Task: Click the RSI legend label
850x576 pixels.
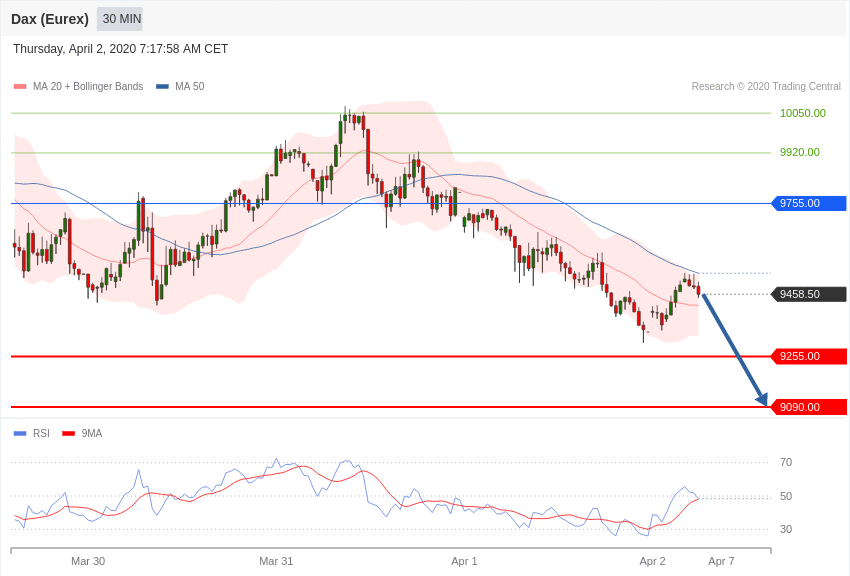Action: point(41,433)
